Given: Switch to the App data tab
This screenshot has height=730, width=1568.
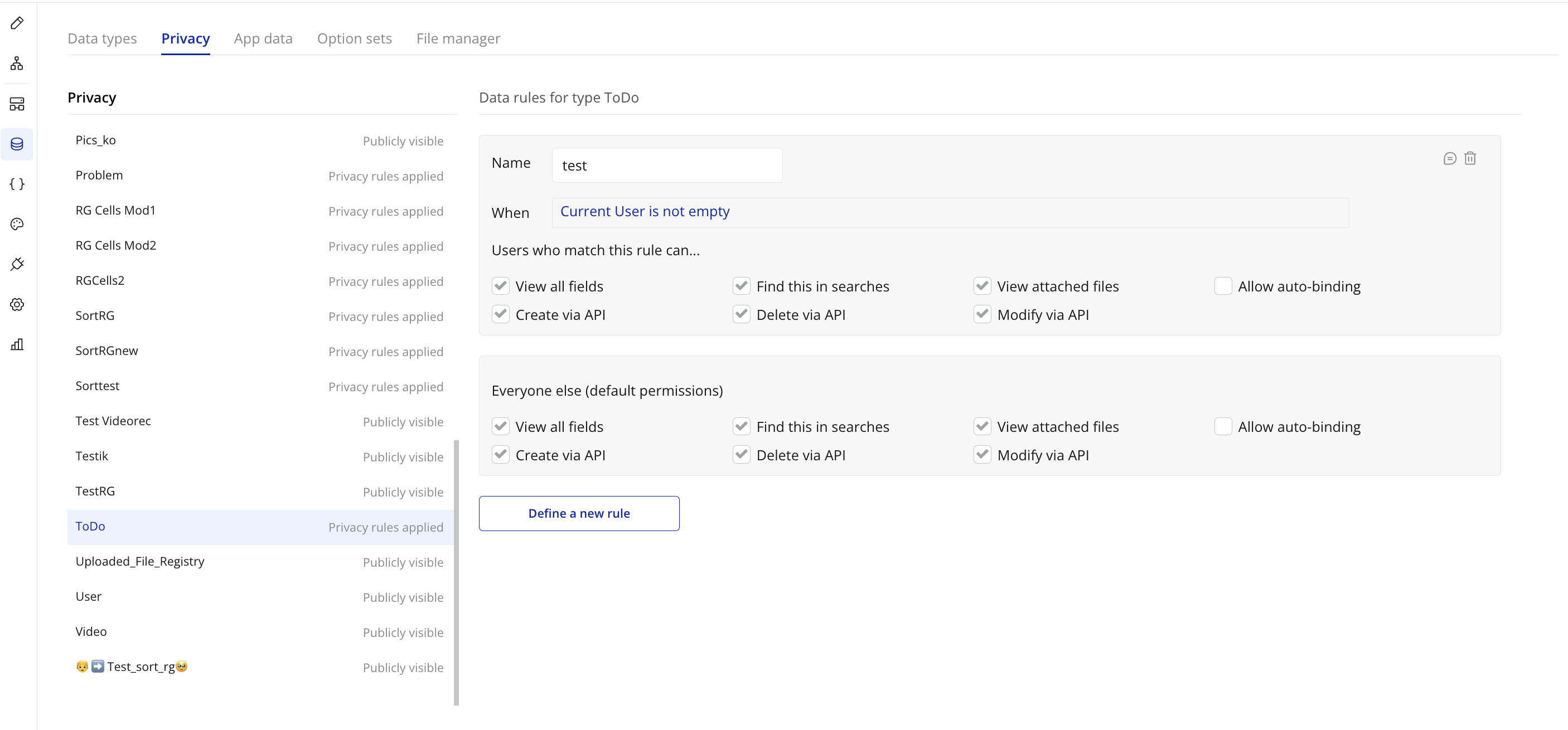Looking at the screenshot, I should (263, 38).
